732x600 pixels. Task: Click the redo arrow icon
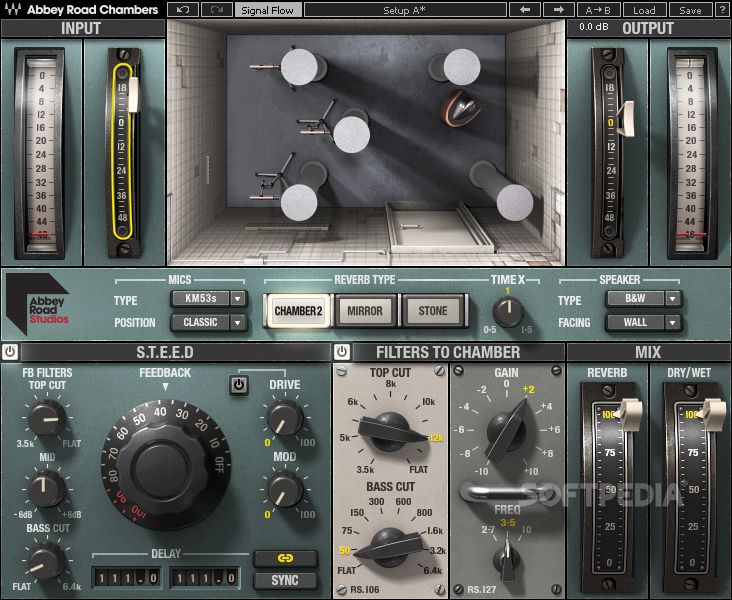pyautogui.click(x=217, y=10)
